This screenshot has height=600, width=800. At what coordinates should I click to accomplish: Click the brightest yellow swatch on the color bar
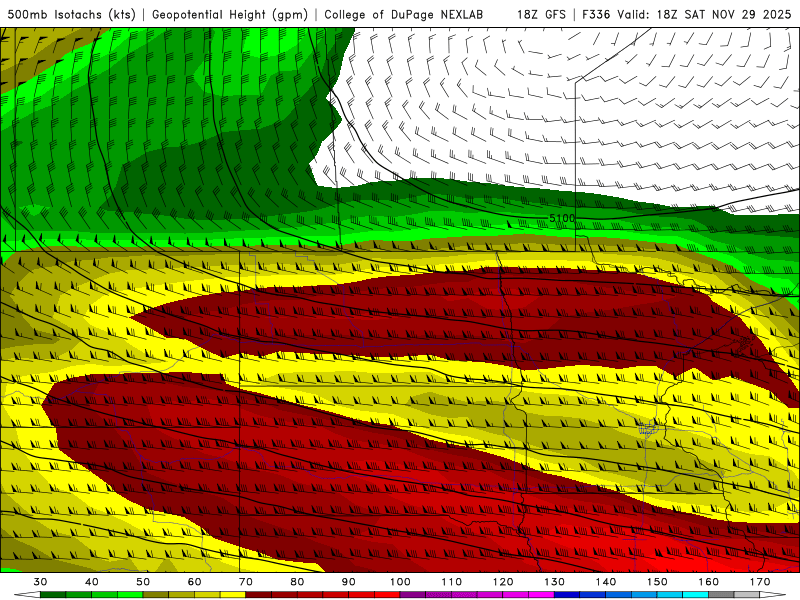pos(233,595)
